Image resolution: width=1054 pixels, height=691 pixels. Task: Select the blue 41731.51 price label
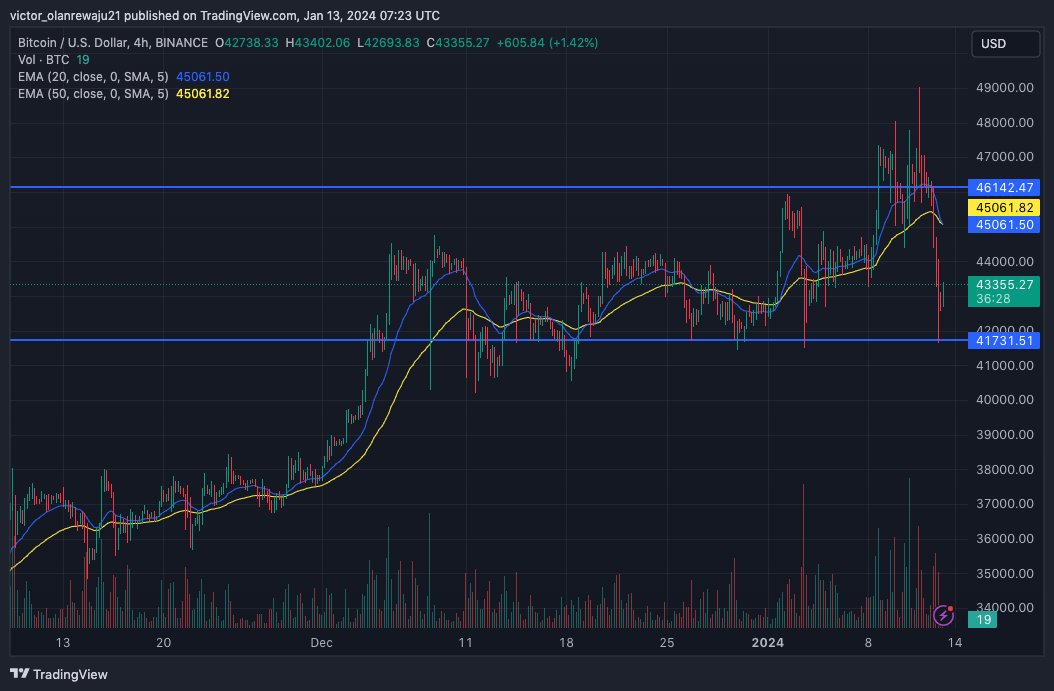coord(1004,341)
